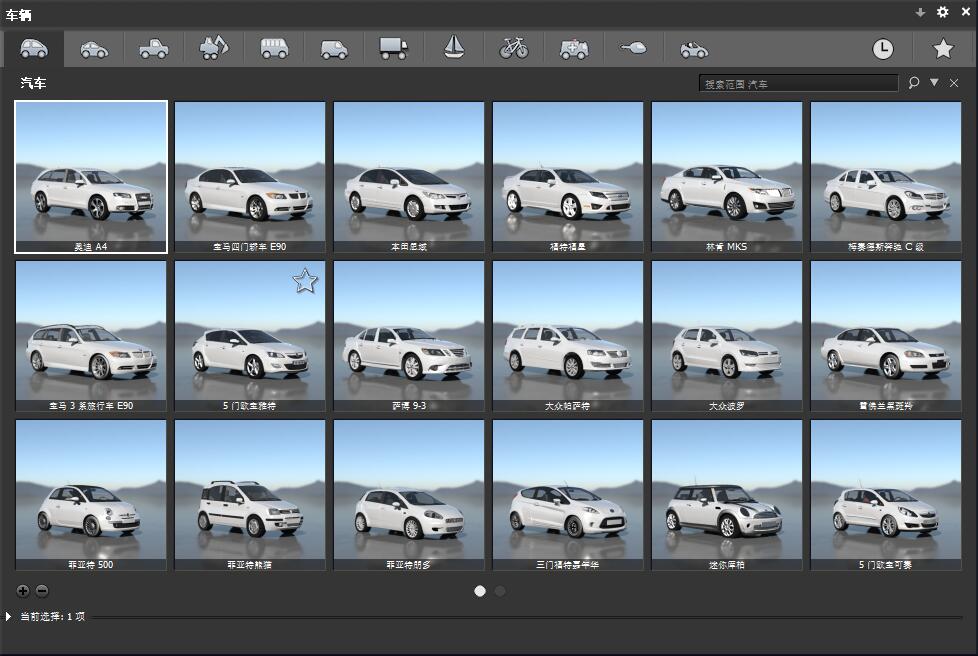Open the excavator construction vehicles category
Viewport: 978px width, 656px height.
[214, 48]
